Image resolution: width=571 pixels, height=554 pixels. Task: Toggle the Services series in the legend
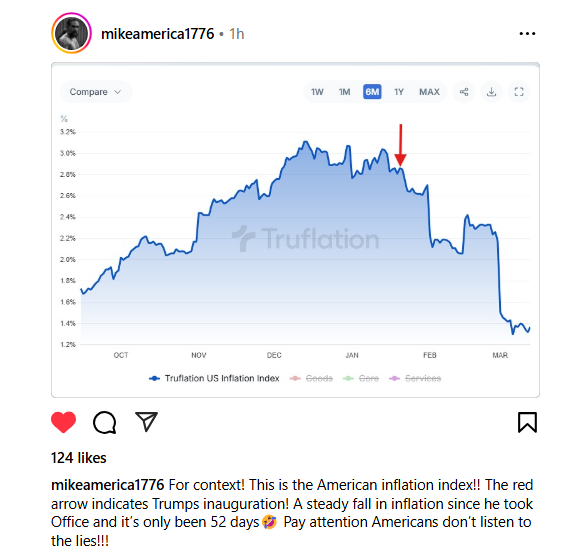(x=415, y=378)
